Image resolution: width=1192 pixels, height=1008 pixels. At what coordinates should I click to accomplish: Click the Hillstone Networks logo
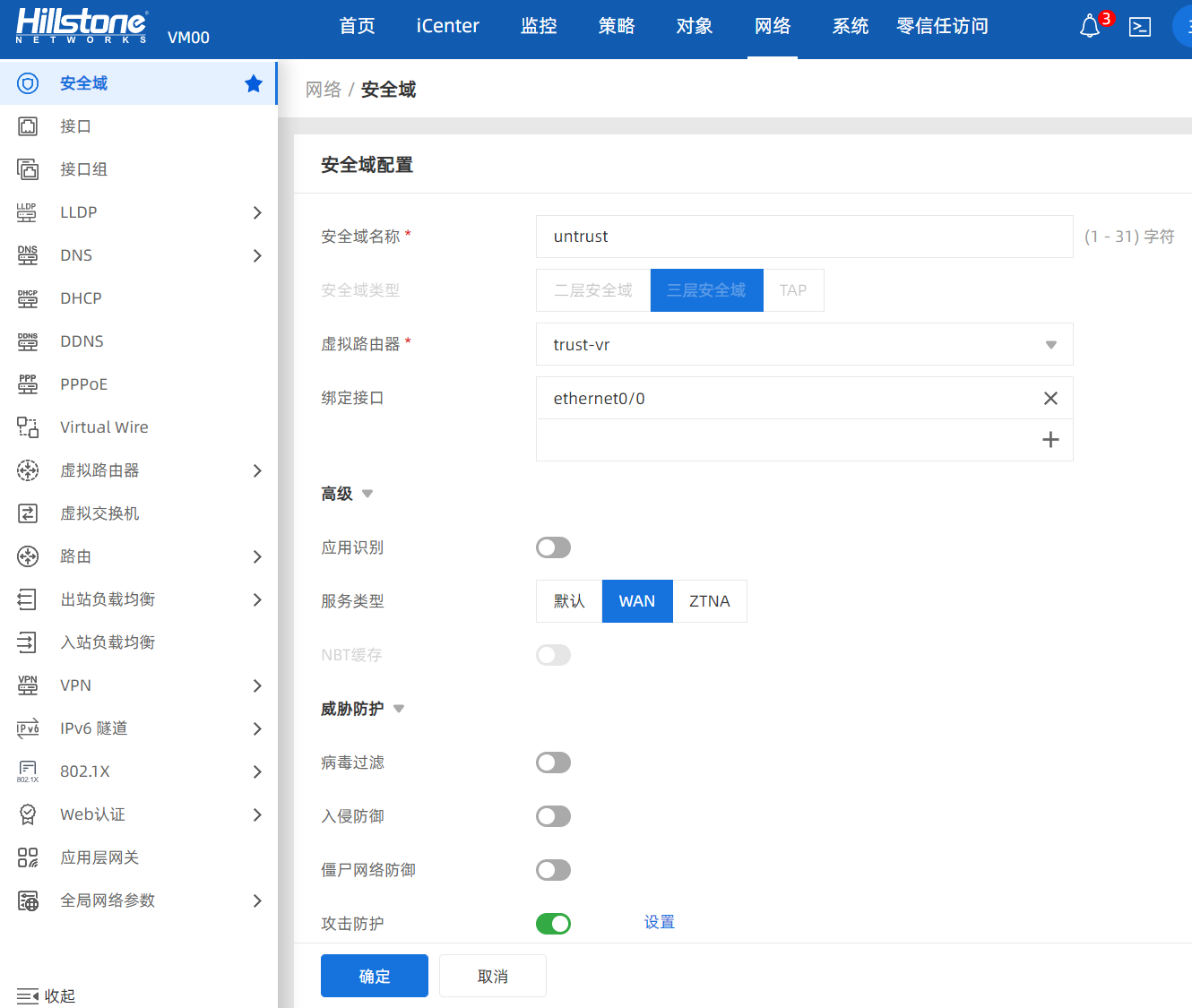tap(82, 26)
